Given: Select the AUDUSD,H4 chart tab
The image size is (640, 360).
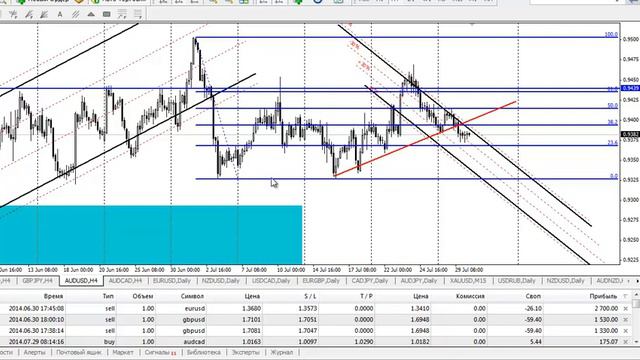Looking at the screenshot, I should coord(81,281).
